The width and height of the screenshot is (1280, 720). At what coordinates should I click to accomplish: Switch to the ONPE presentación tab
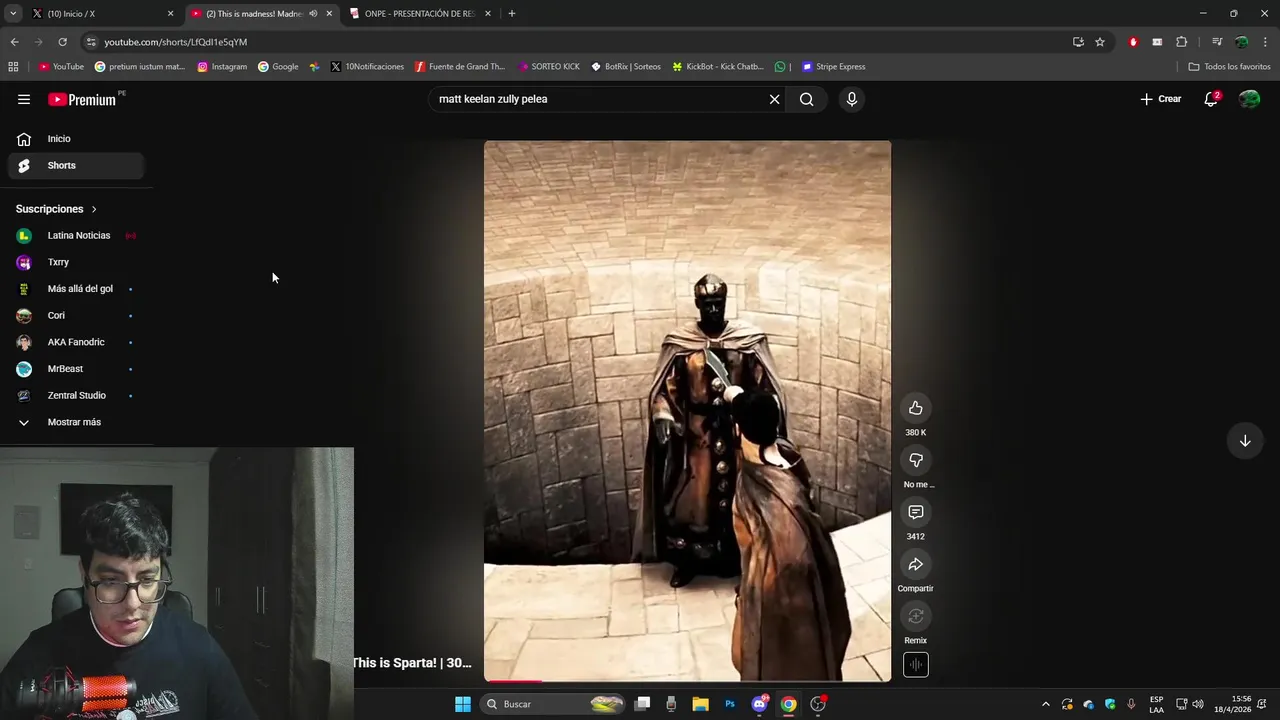[420, 14]
